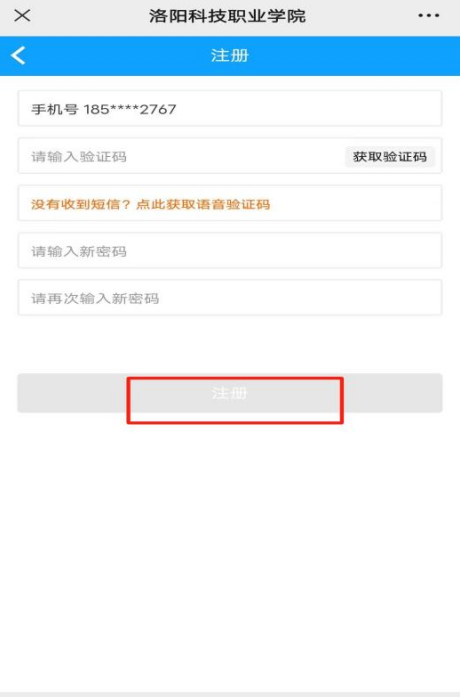Open the three-dot more options menu
Screen dimensions: 460x697
coord(428,16)
